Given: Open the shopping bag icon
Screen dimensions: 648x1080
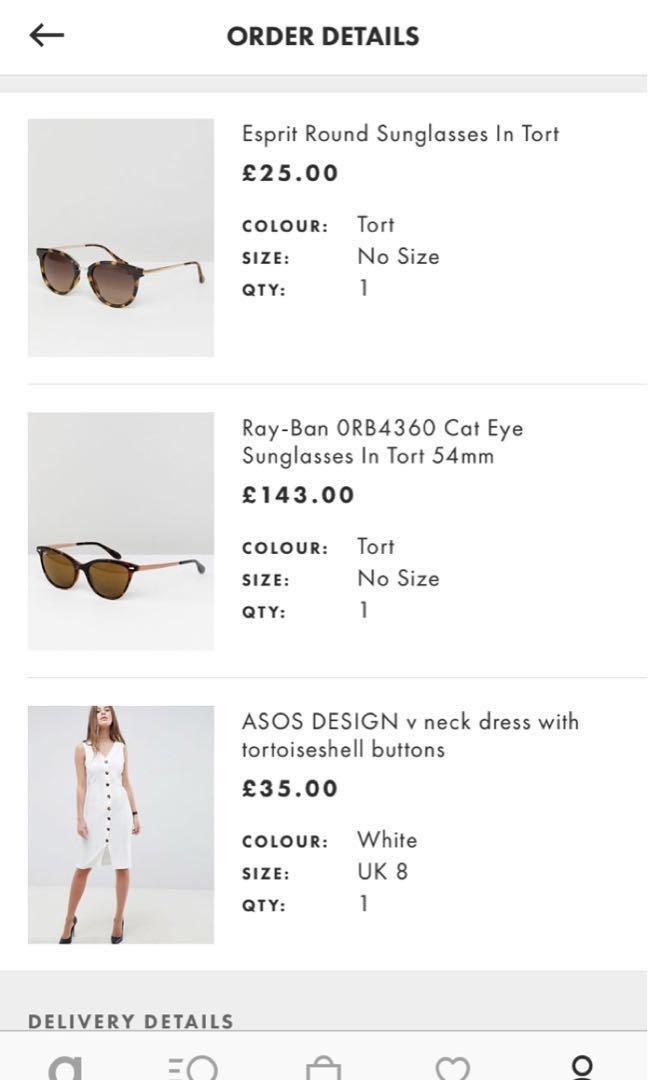Looking at the screenshot, I should point(323,1068).
